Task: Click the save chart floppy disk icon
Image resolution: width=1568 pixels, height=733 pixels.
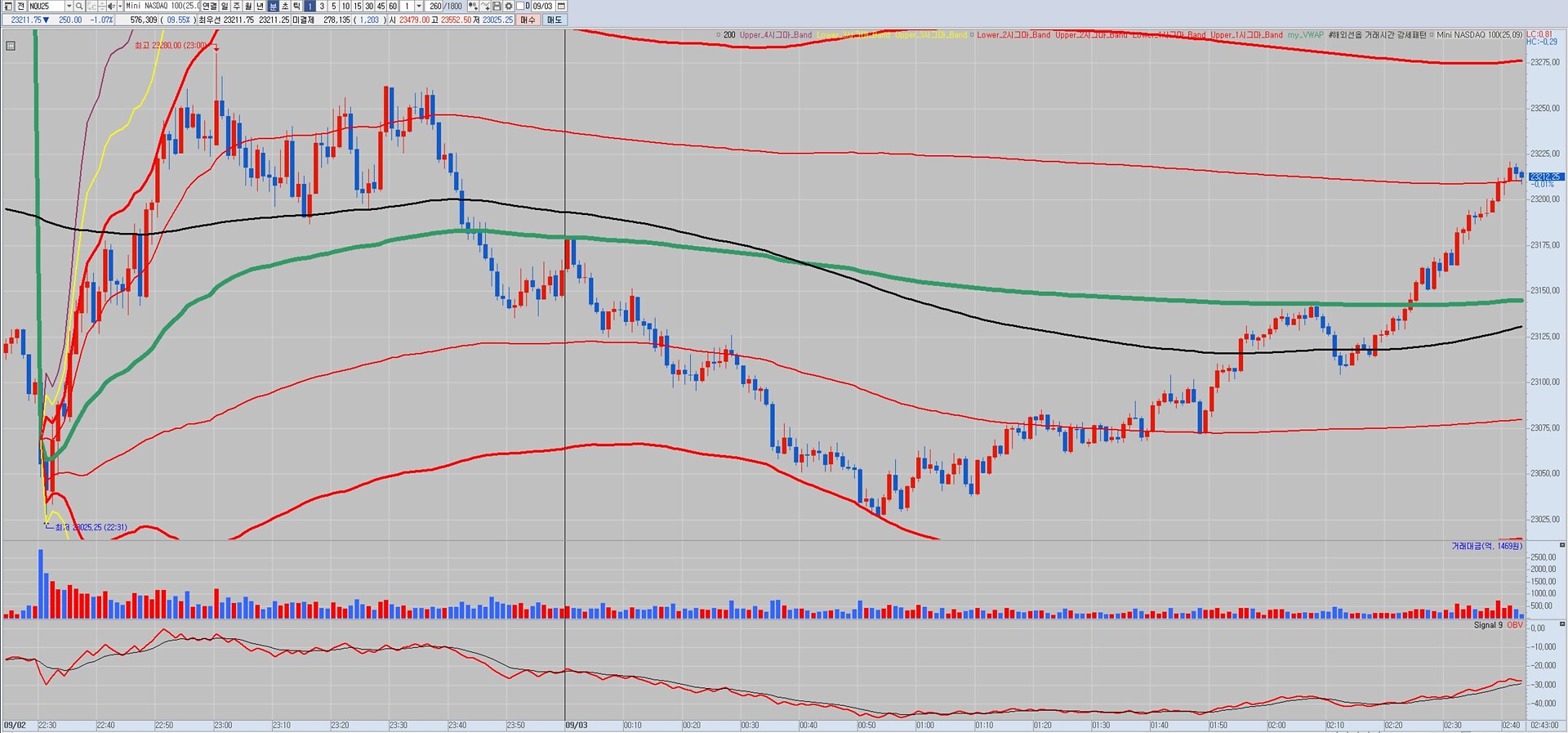Action: [x=497, y=6]
